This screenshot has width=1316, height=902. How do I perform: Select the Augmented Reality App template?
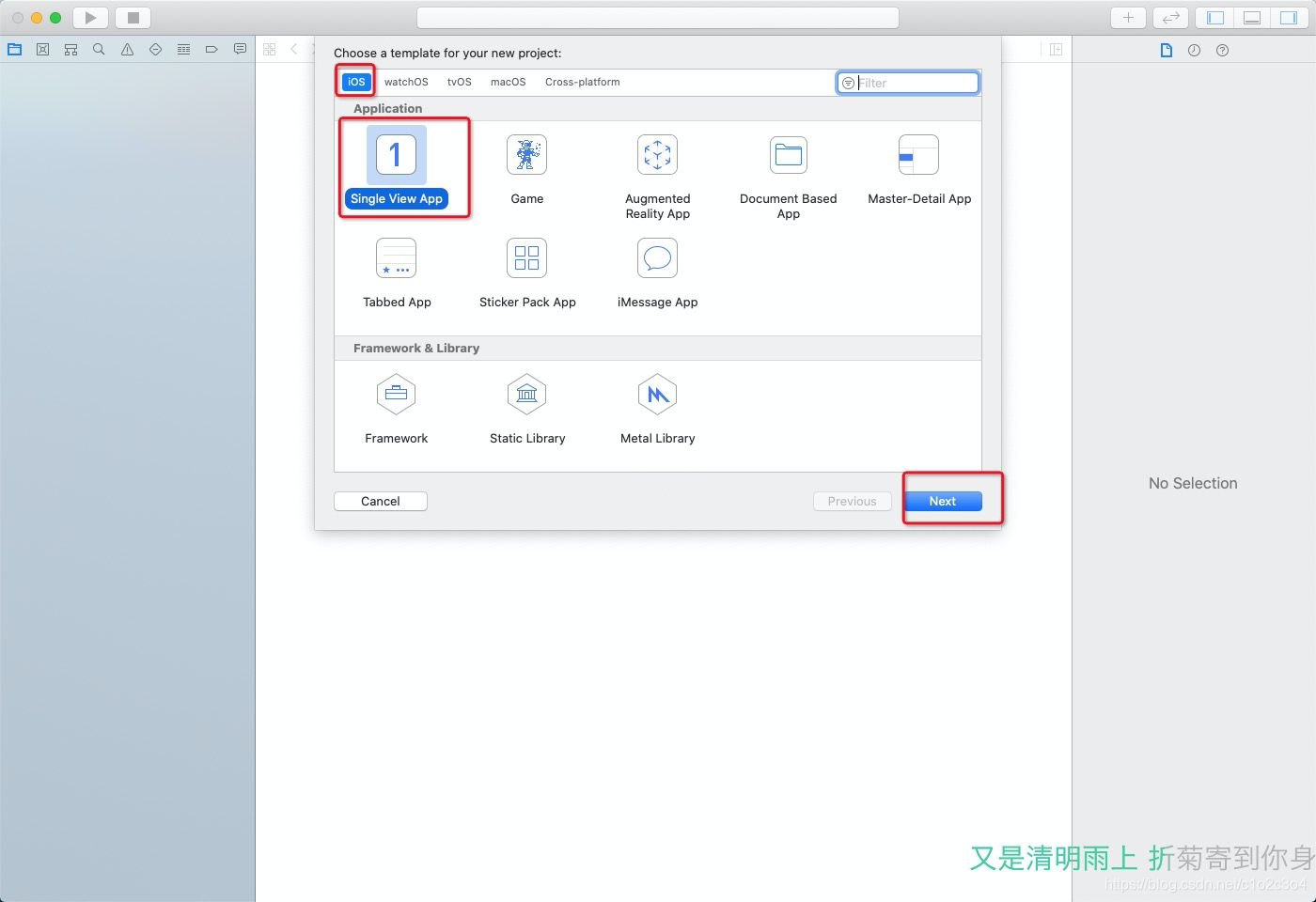tap(658, 177)
